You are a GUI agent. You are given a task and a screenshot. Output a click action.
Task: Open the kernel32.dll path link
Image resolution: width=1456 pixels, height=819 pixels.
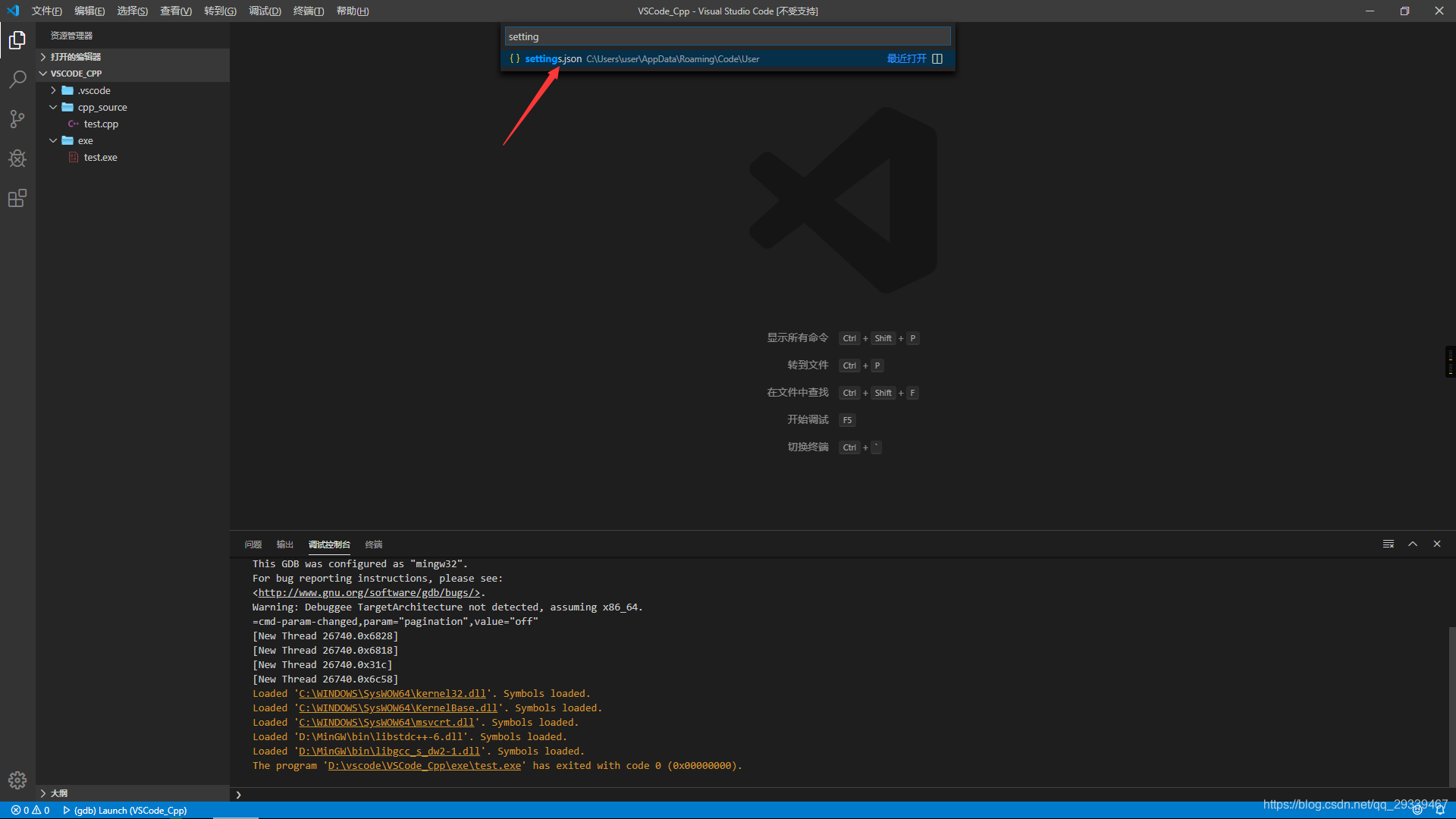(392, 694)
